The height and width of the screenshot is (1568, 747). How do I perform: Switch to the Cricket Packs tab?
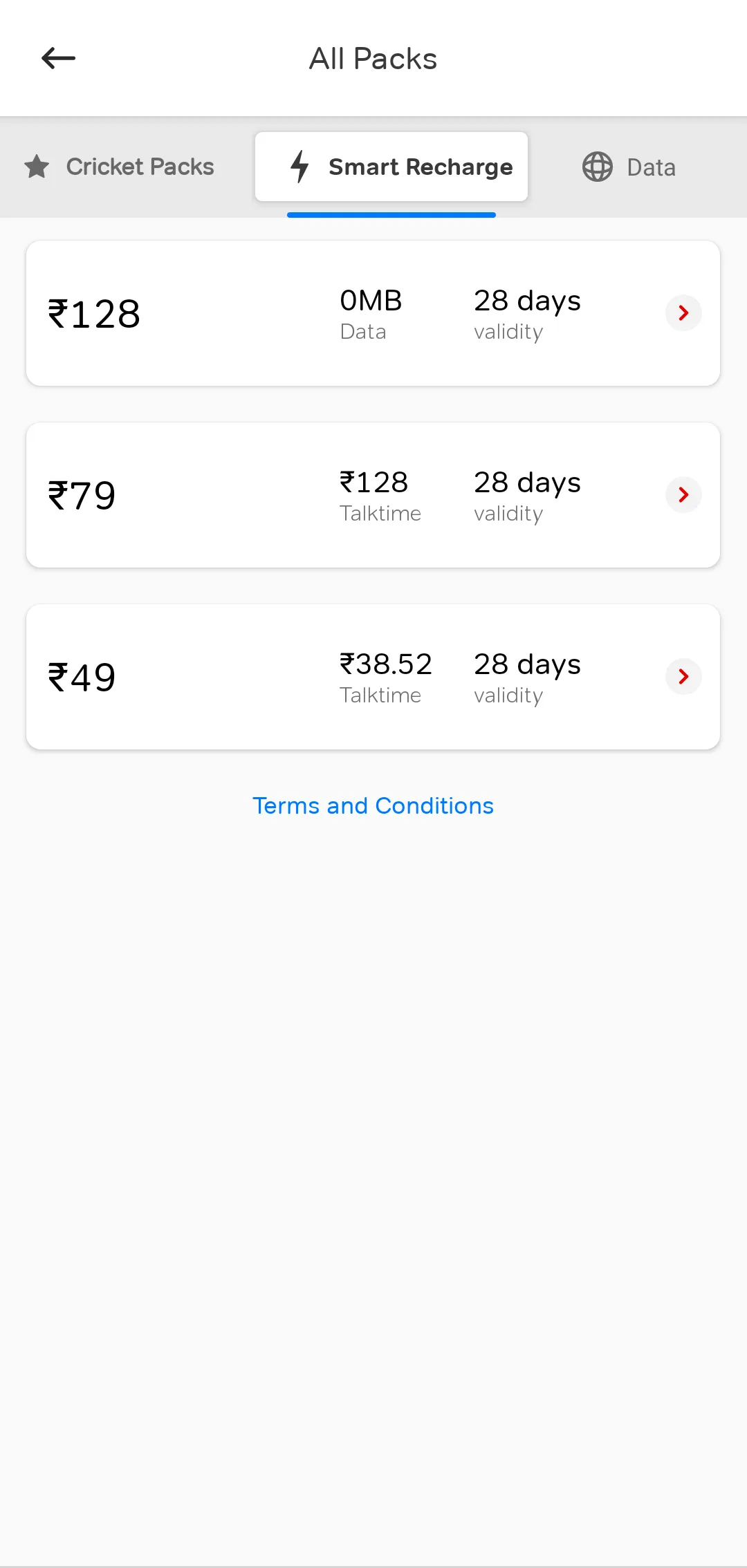pos(140,167)
